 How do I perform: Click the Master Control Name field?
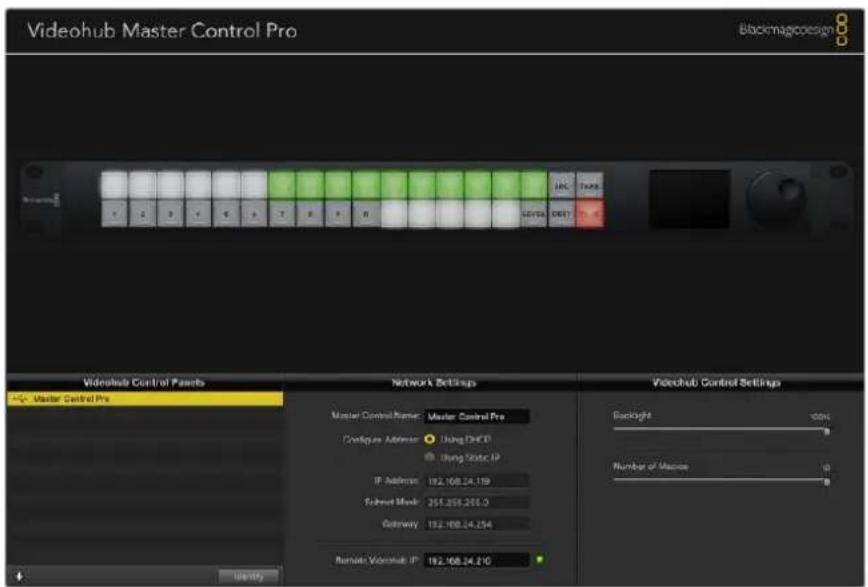[477, 416]
